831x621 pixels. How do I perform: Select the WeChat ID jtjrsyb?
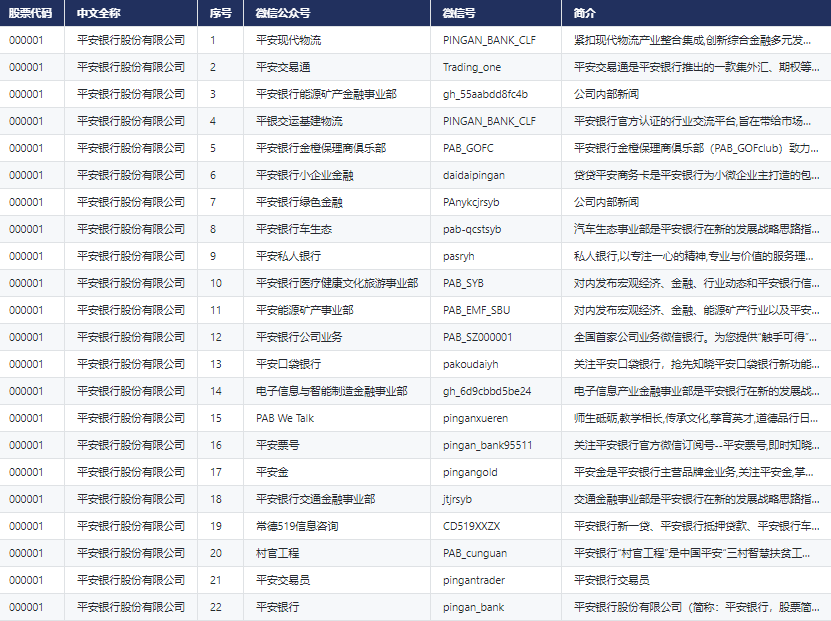click(x=457, y=500)
